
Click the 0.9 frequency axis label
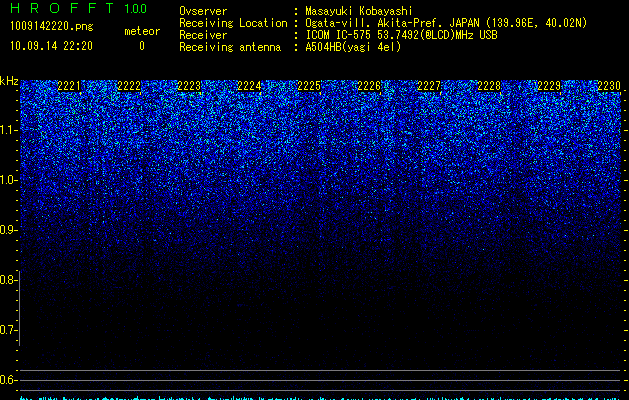(x=9, y=230)
